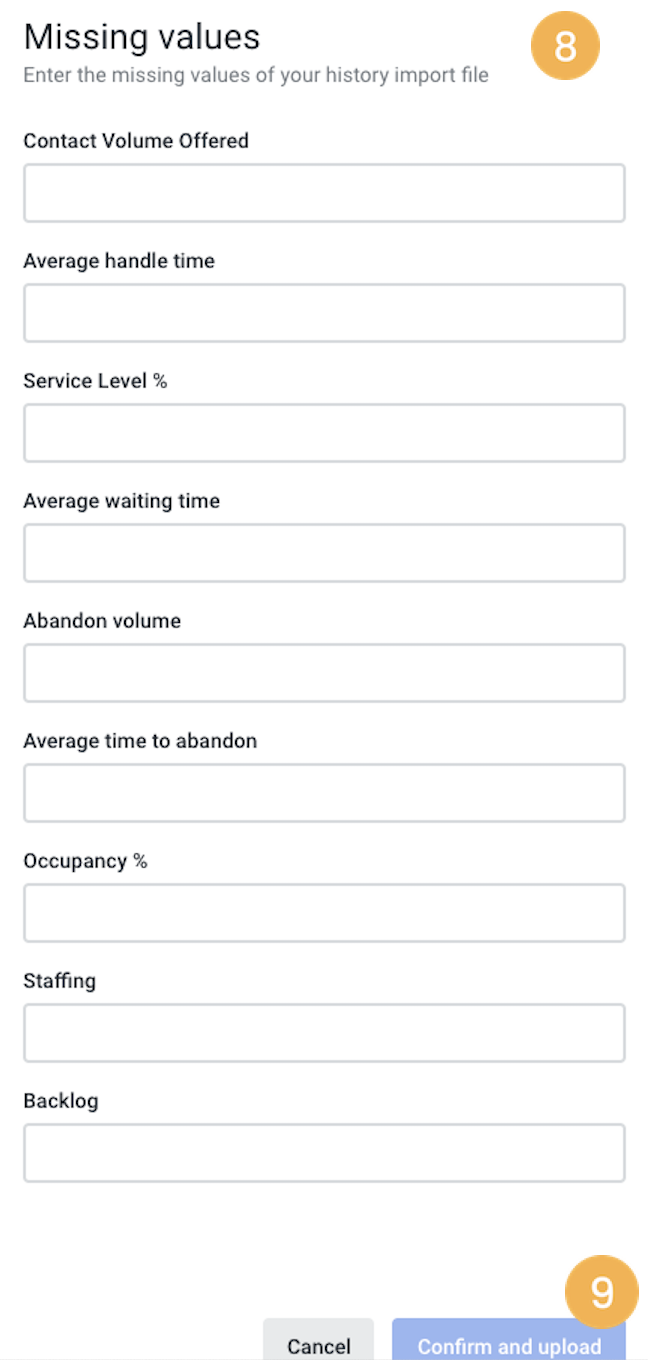648x1360 pixels.
Task: Click Confirm and upload button
Action: point(509,1342)
